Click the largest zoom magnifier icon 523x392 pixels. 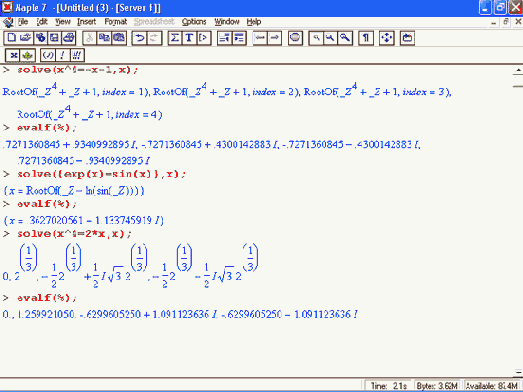click(x=345, y=38)
